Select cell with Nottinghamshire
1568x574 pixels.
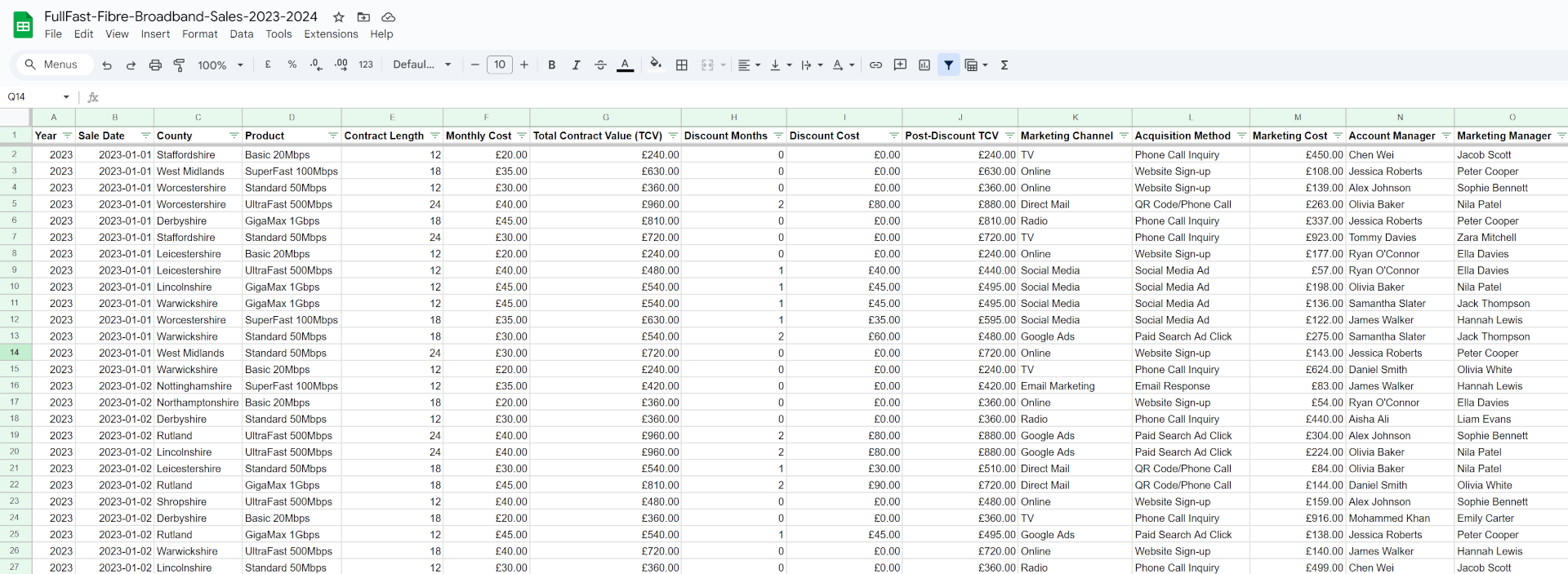pos(198,386)
